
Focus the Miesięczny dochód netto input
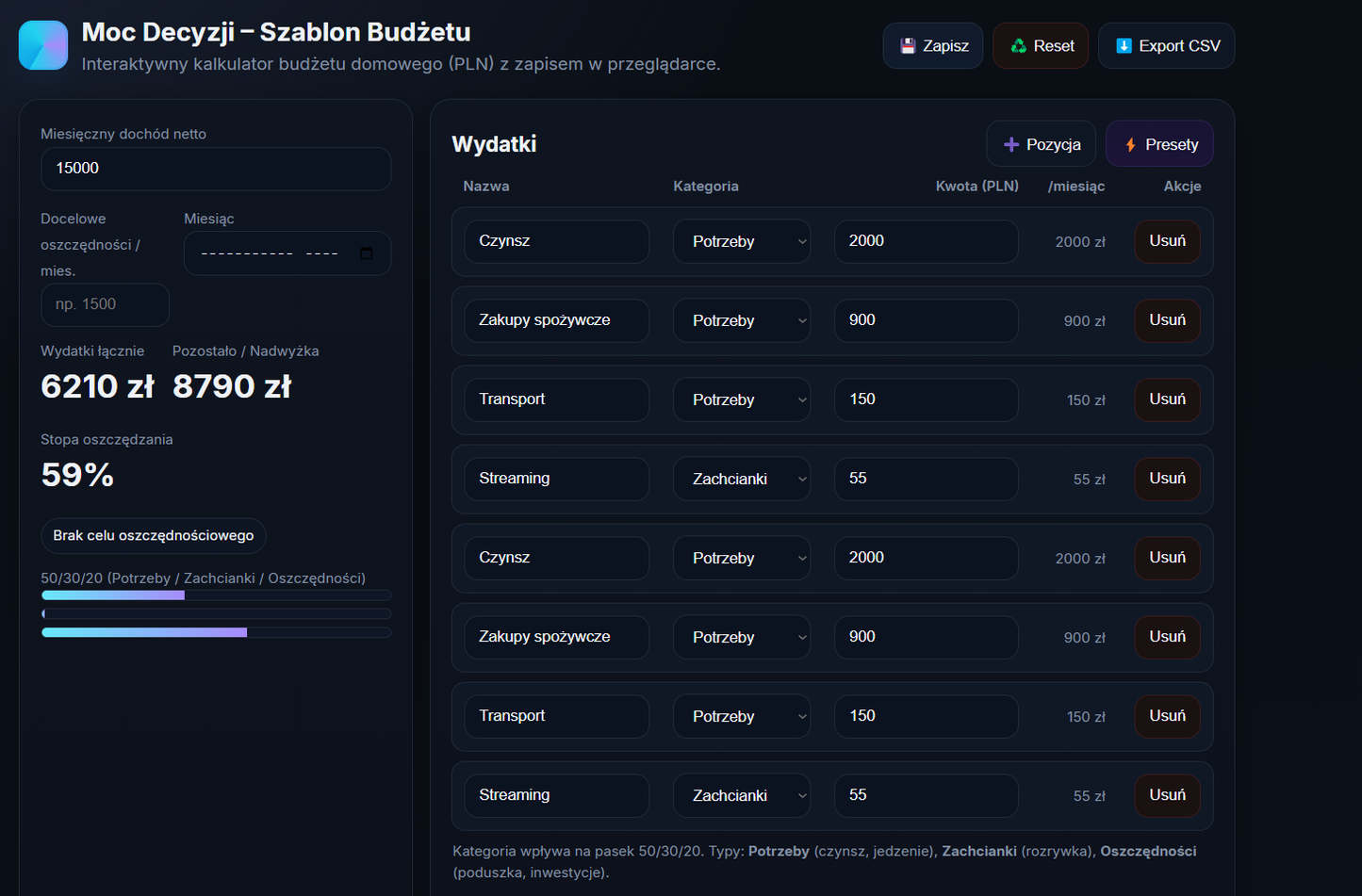(216, 169)
